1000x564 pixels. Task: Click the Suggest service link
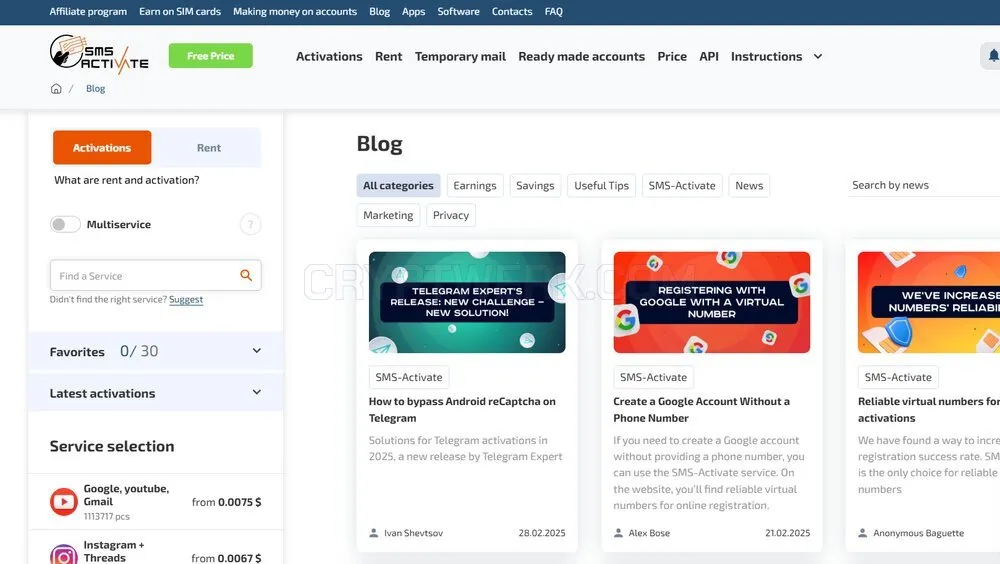click(x=186, y=299)
